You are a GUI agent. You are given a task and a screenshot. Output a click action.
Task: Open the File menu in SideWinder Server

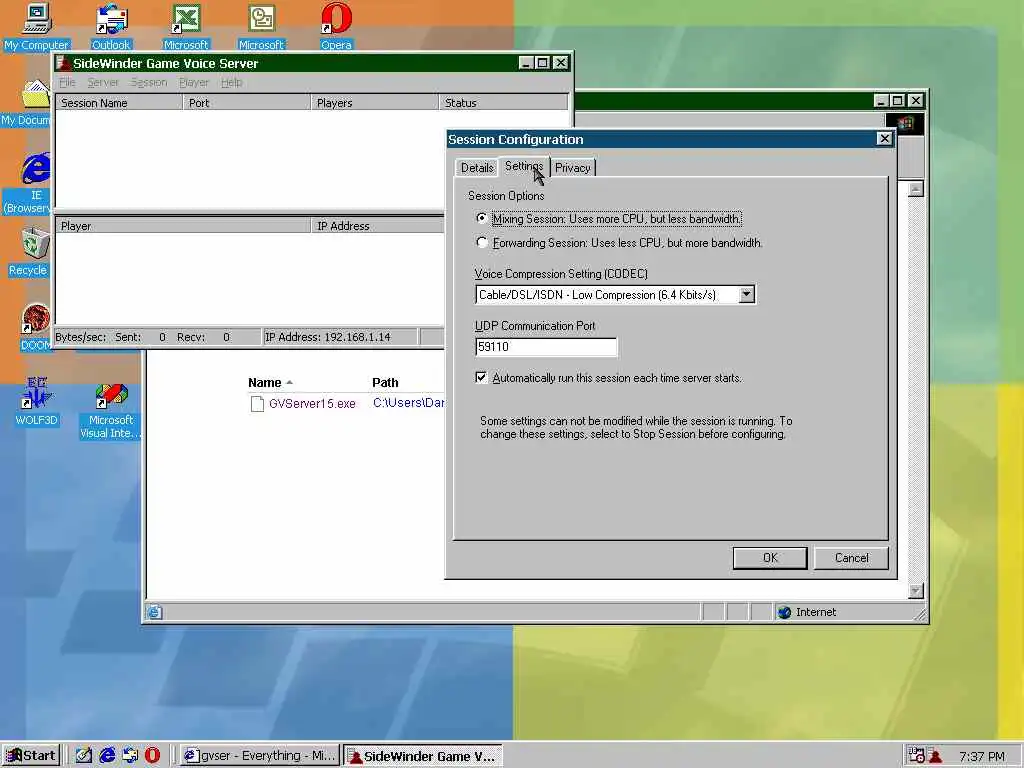pos(67,82)
